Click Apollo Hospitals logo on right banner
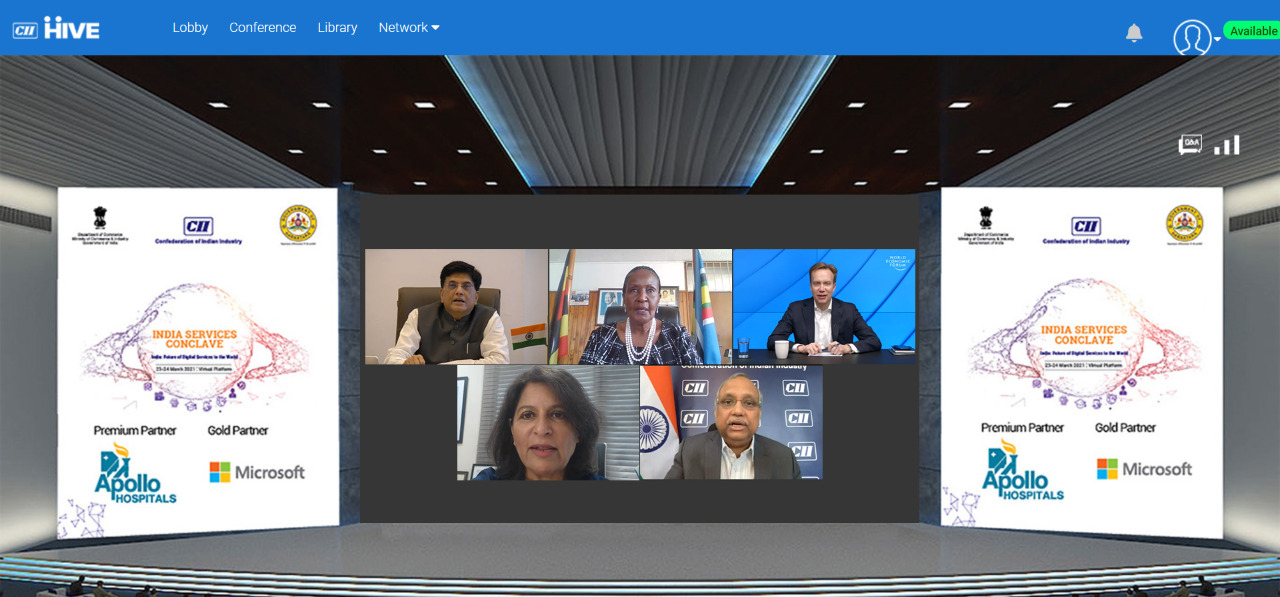This screenshot has width=1280, height=597. 1023,472
